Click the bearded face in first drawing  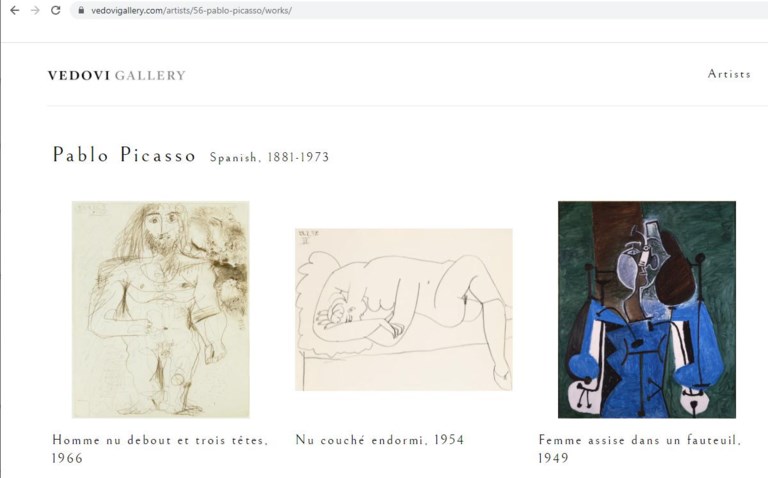163,228
